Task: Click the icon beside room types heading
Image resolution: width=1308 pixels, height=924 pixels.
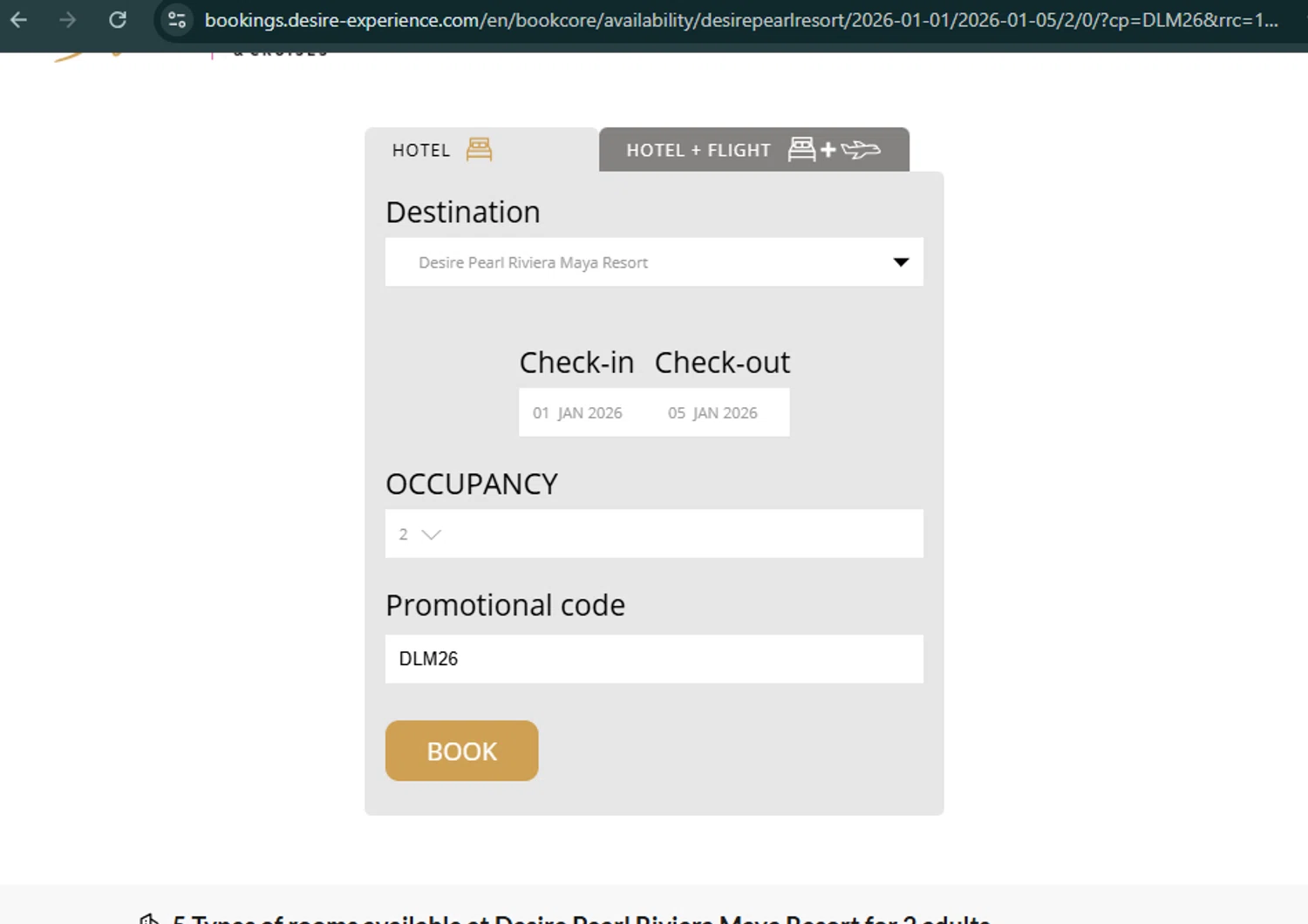Action: click(x=150, y=919)
